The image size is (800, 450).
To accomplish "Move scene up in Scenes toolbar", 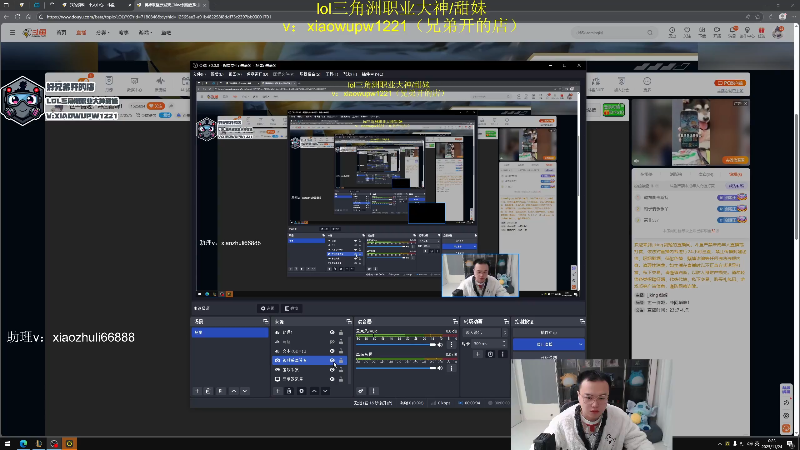I will point(234,391).
